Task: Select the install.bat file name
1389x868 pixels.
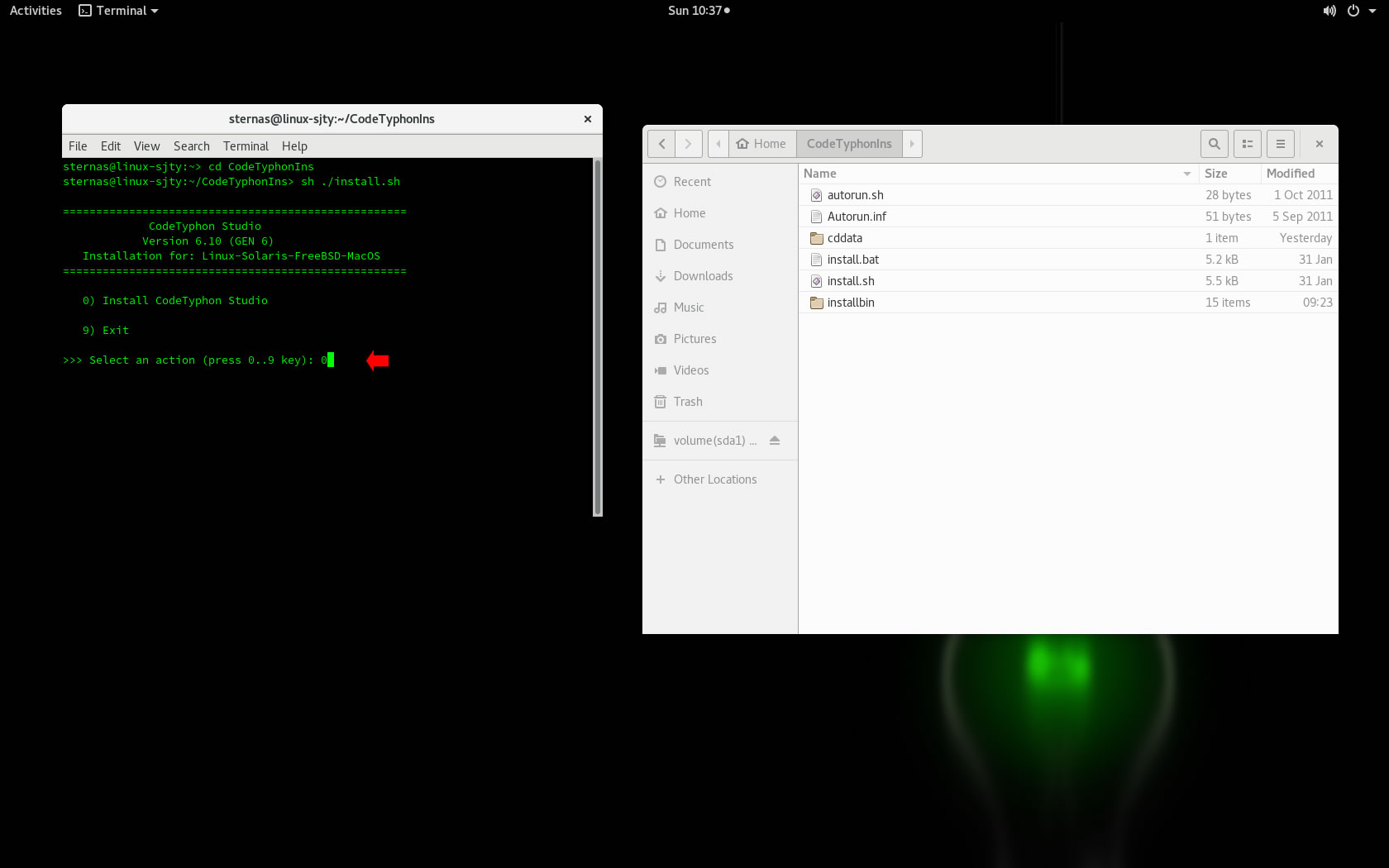Action: (853, 260)
